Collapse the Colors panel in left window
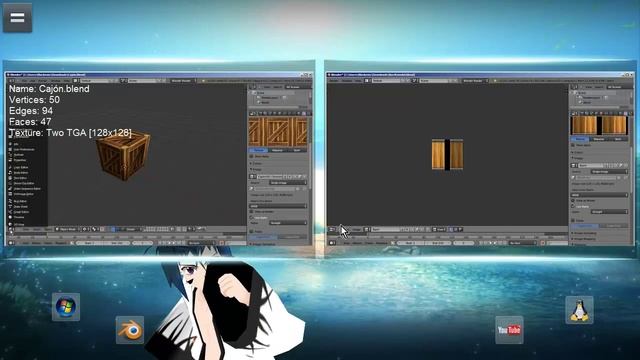The width and height of the screenshot is (640, 360). (x=256, y=163)
